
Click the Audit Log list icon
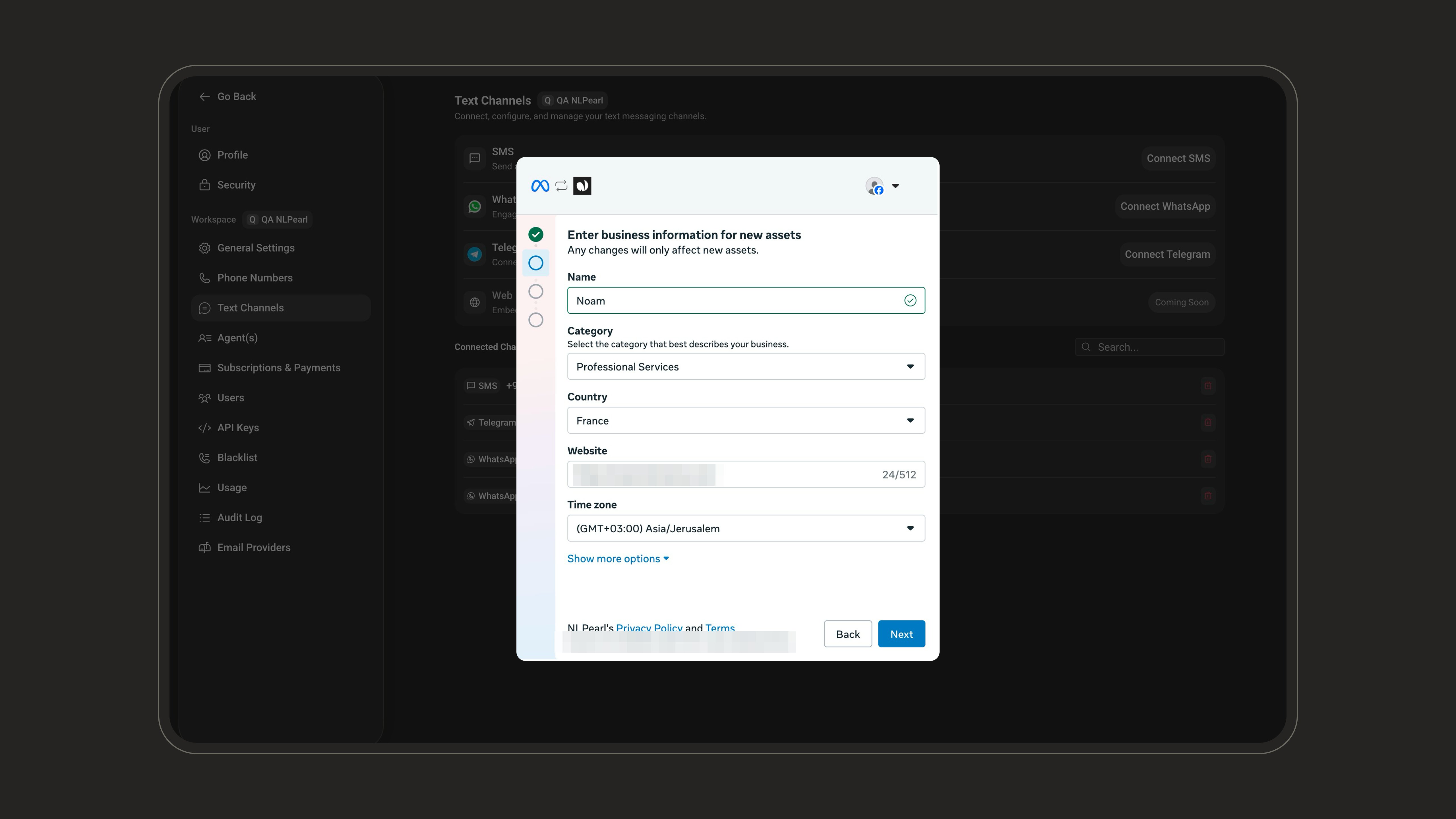click(x=205, y=518)
